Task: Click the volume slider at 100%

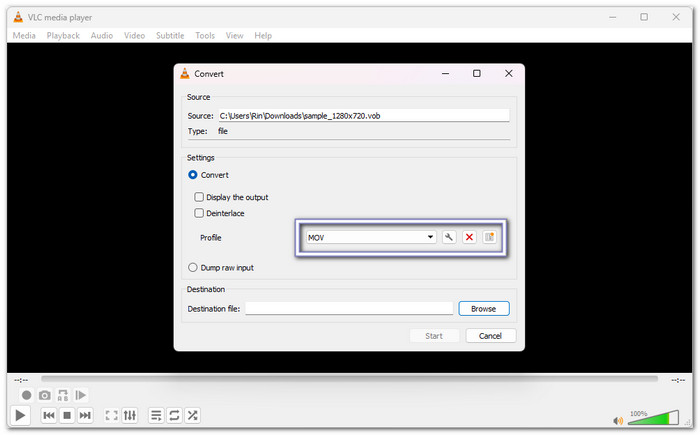Action: pyautogui.click(x=653, y=419)
